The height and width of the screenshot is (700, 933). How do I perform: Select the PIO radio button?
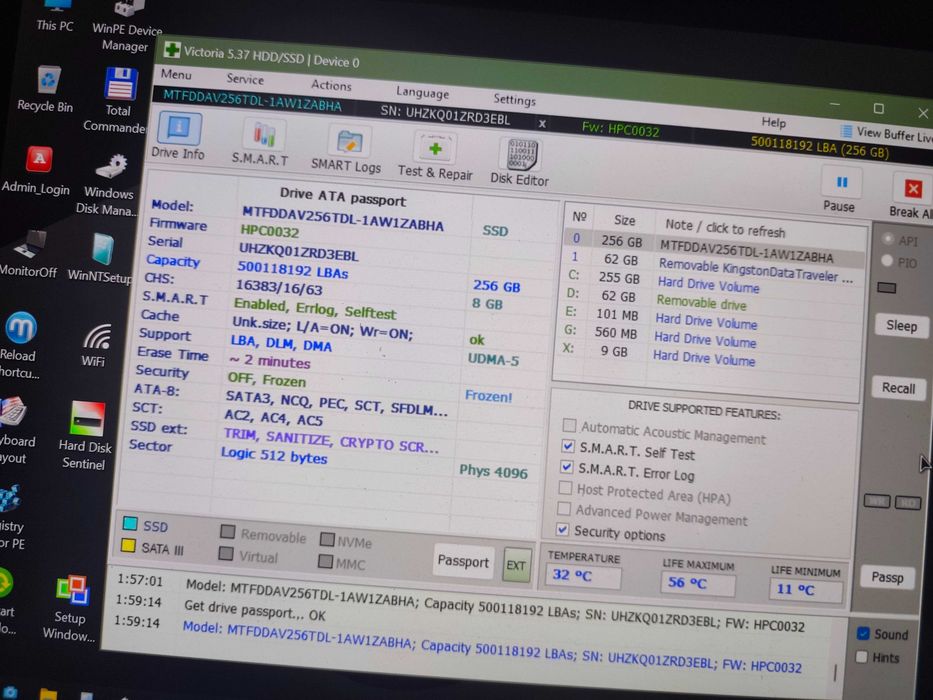[x=887, y=260]
